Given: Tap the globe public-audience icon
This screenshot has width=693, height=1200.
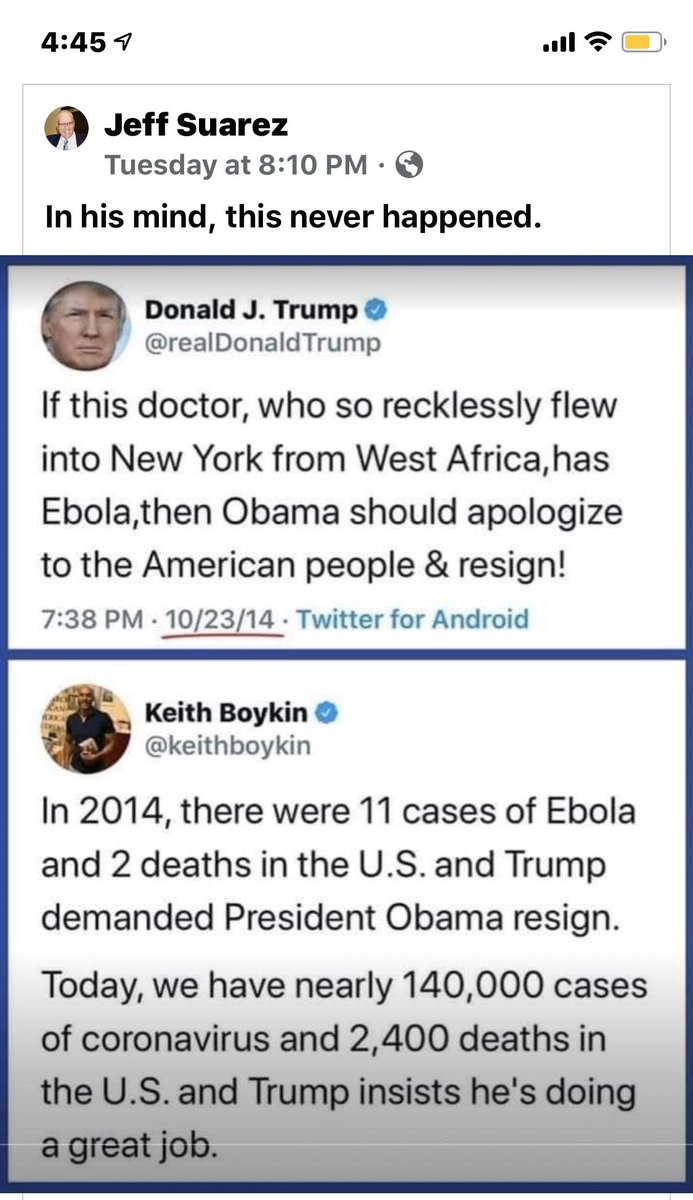Looking at the screenshot, I should click(409, 165).
